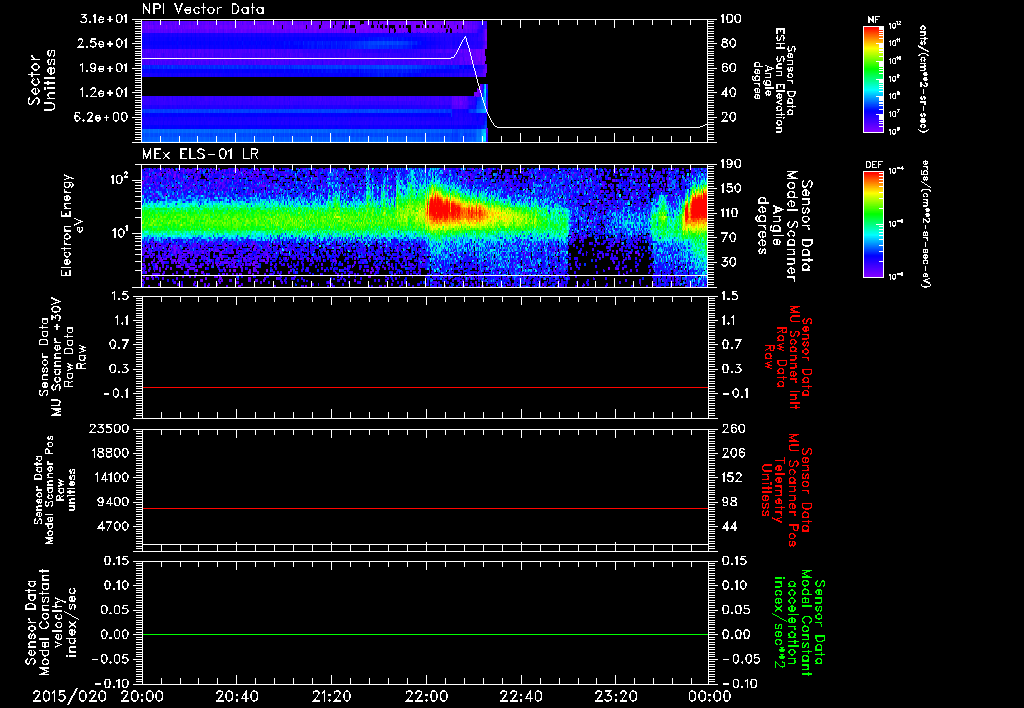Click the NF rainbow color bar
This screenshot has height=708, width=1024.
[x=873, y=79]
